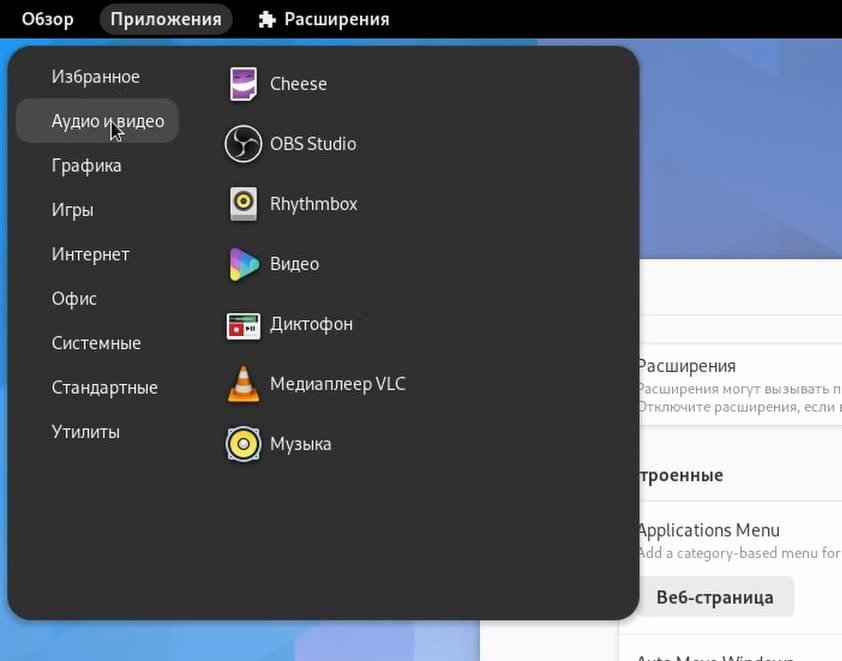Click the puzzle piece Расширения icon

[267, 19]
